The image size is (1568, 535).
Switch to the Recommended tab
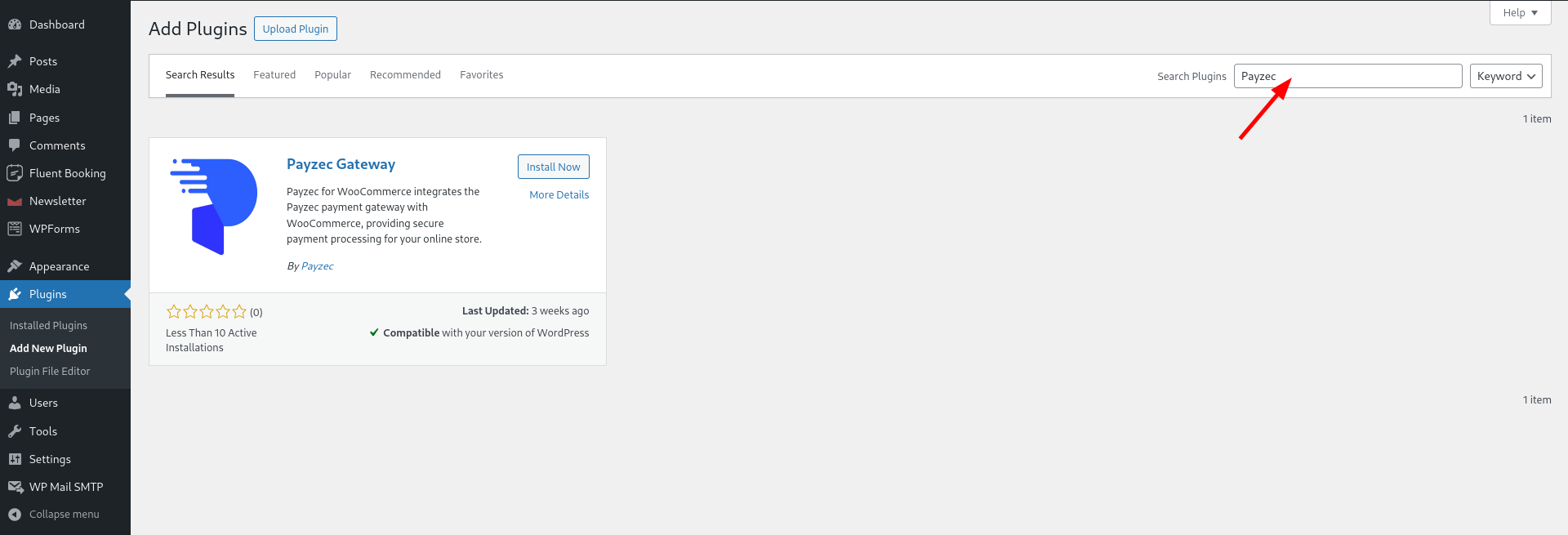(405, 74)
